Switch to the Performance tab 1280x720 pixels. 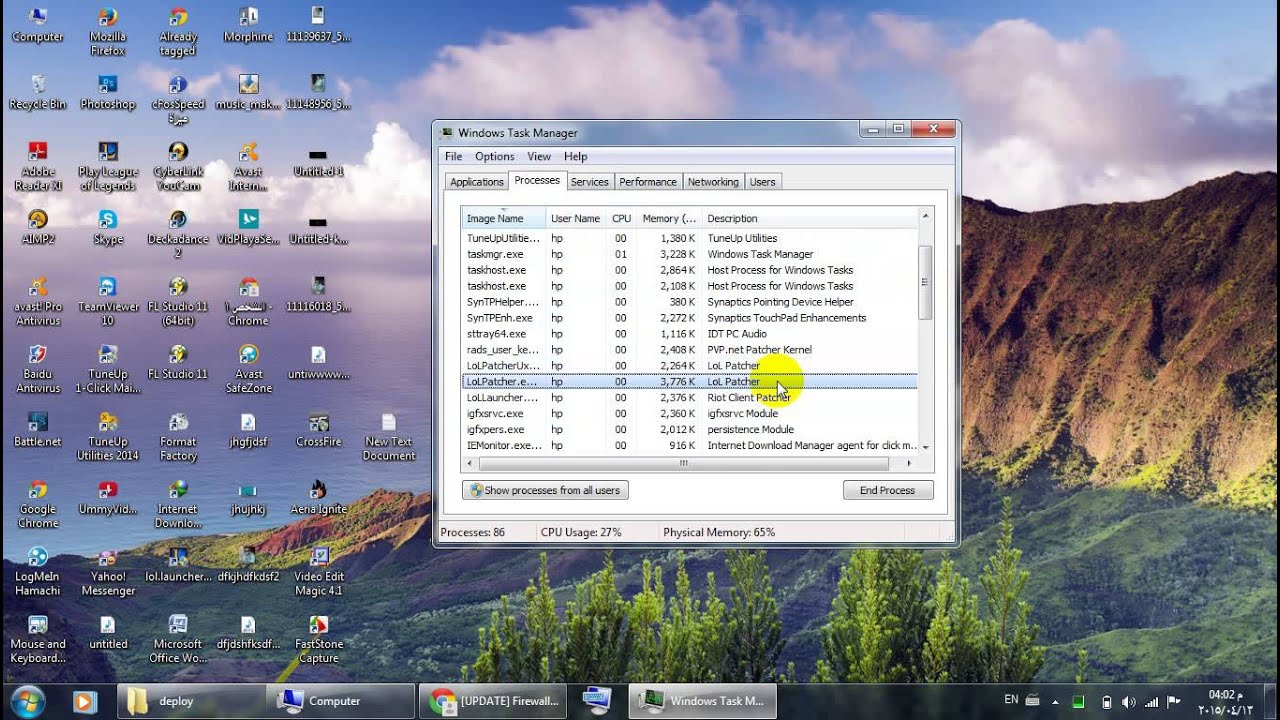pos(648,181)
